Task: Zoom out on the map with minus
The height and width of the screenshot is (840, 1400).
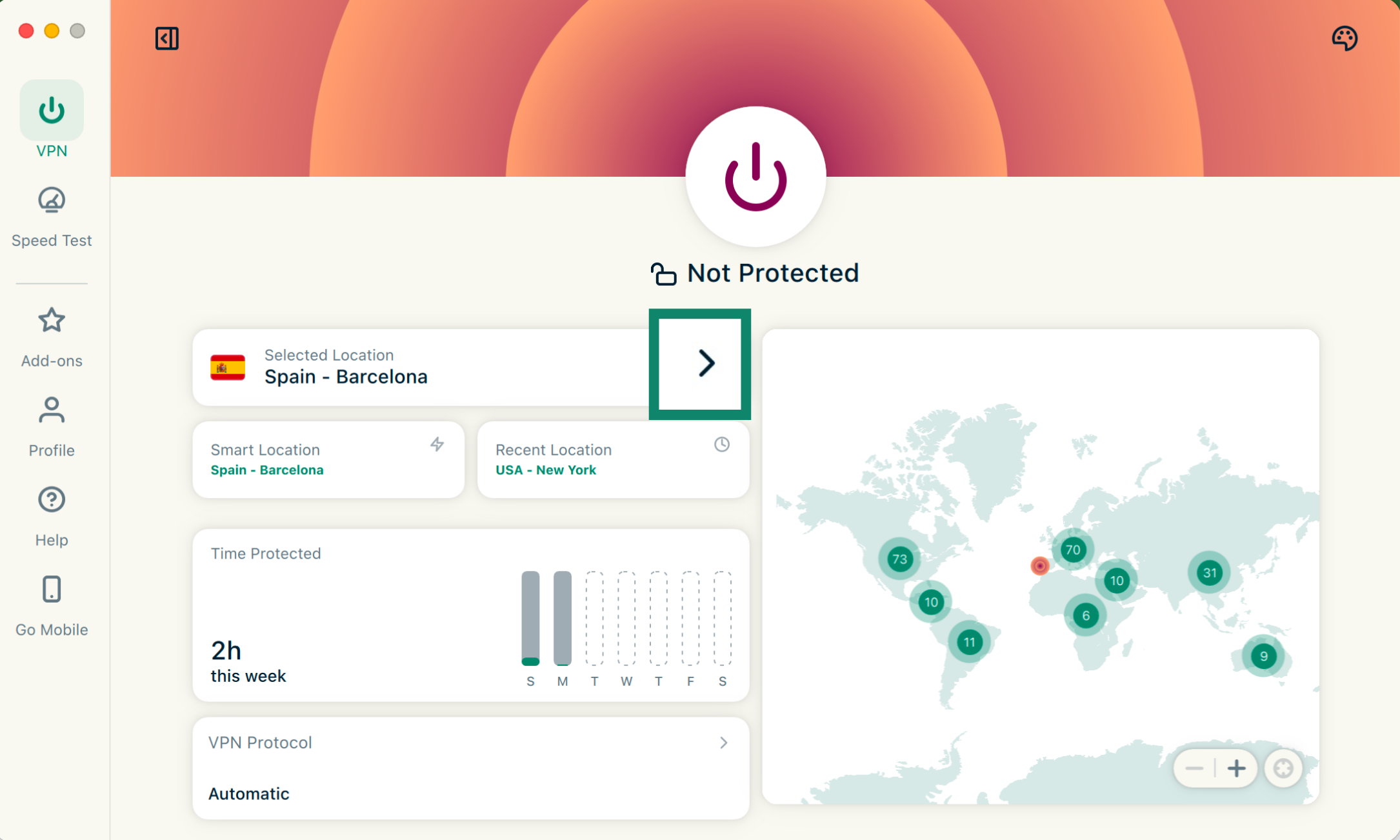Action: click(x=1194, y=768)
